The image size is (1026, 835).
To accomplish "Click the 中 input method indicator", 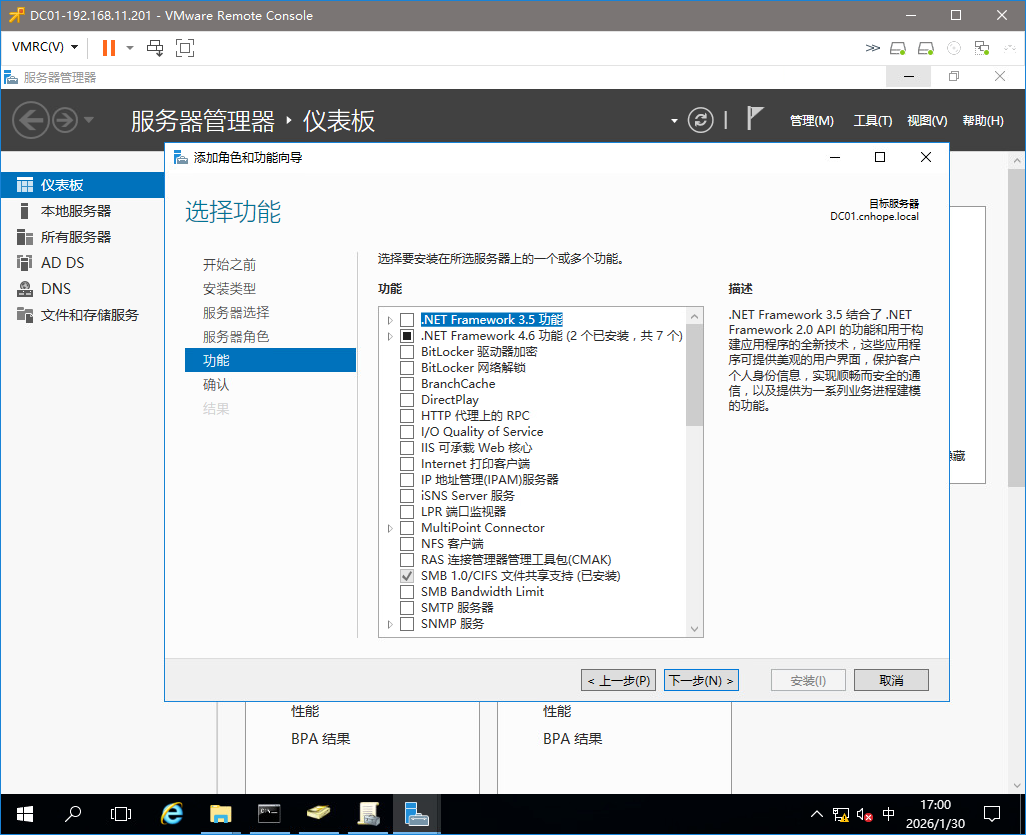I will click(x=889, y=814).
